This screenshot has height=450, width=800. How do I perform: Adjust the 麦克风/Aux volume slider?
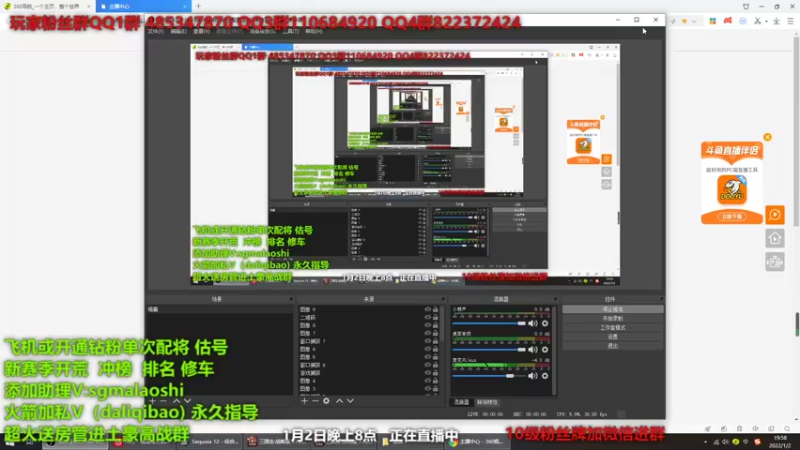click(x=489, y=376)
